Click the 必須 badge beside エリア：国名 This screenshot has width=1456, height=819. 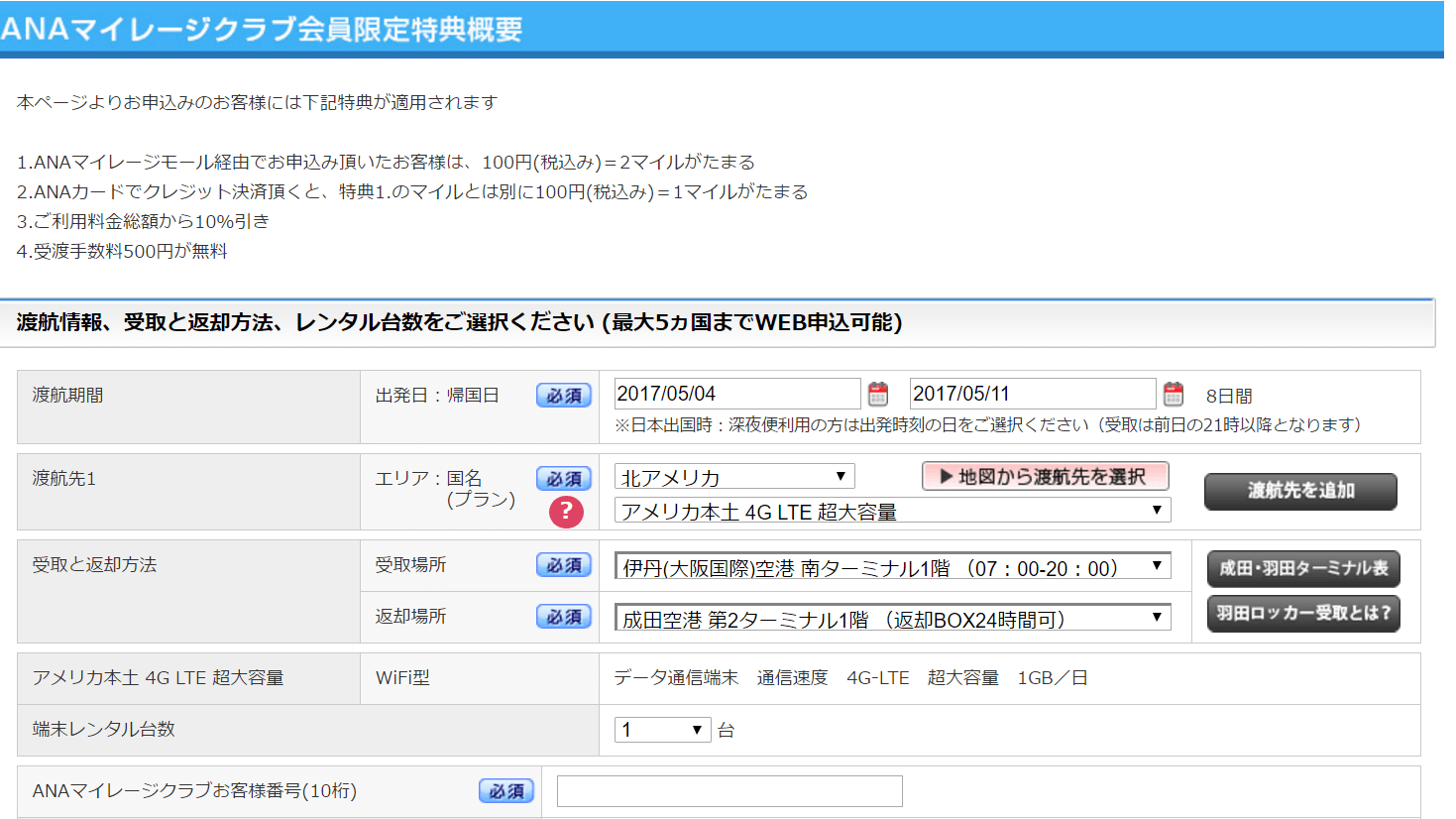click(x=564, y=479)
